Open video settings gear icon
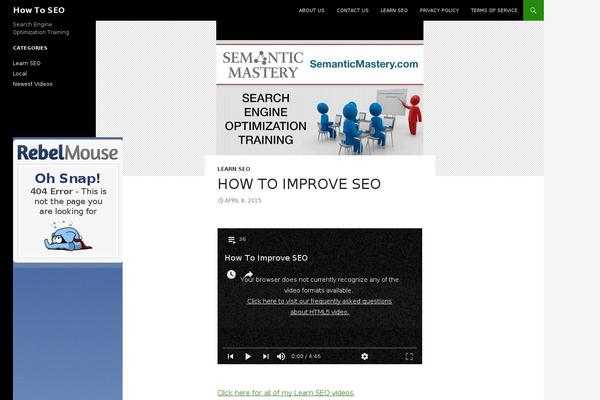The width and height of the screenshot is (600, 400). (365, 356)
